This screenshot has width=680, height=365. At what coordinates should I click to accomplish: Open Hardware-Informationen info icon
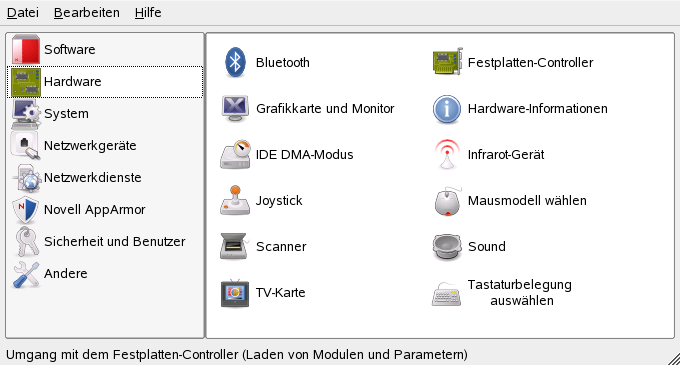(447, 109)
